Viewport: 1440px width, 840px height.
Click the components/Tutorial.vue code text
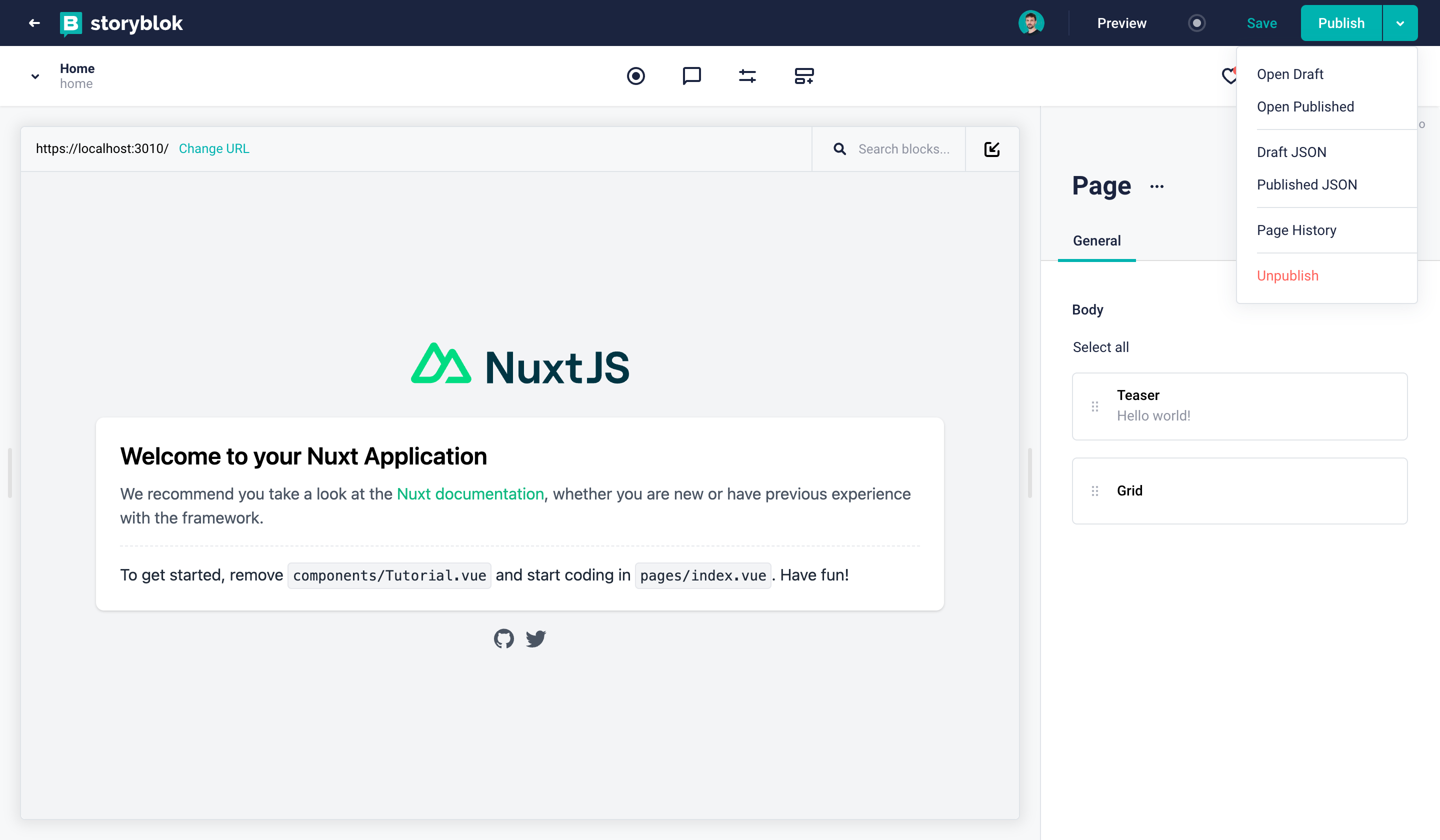pos(389,575)
